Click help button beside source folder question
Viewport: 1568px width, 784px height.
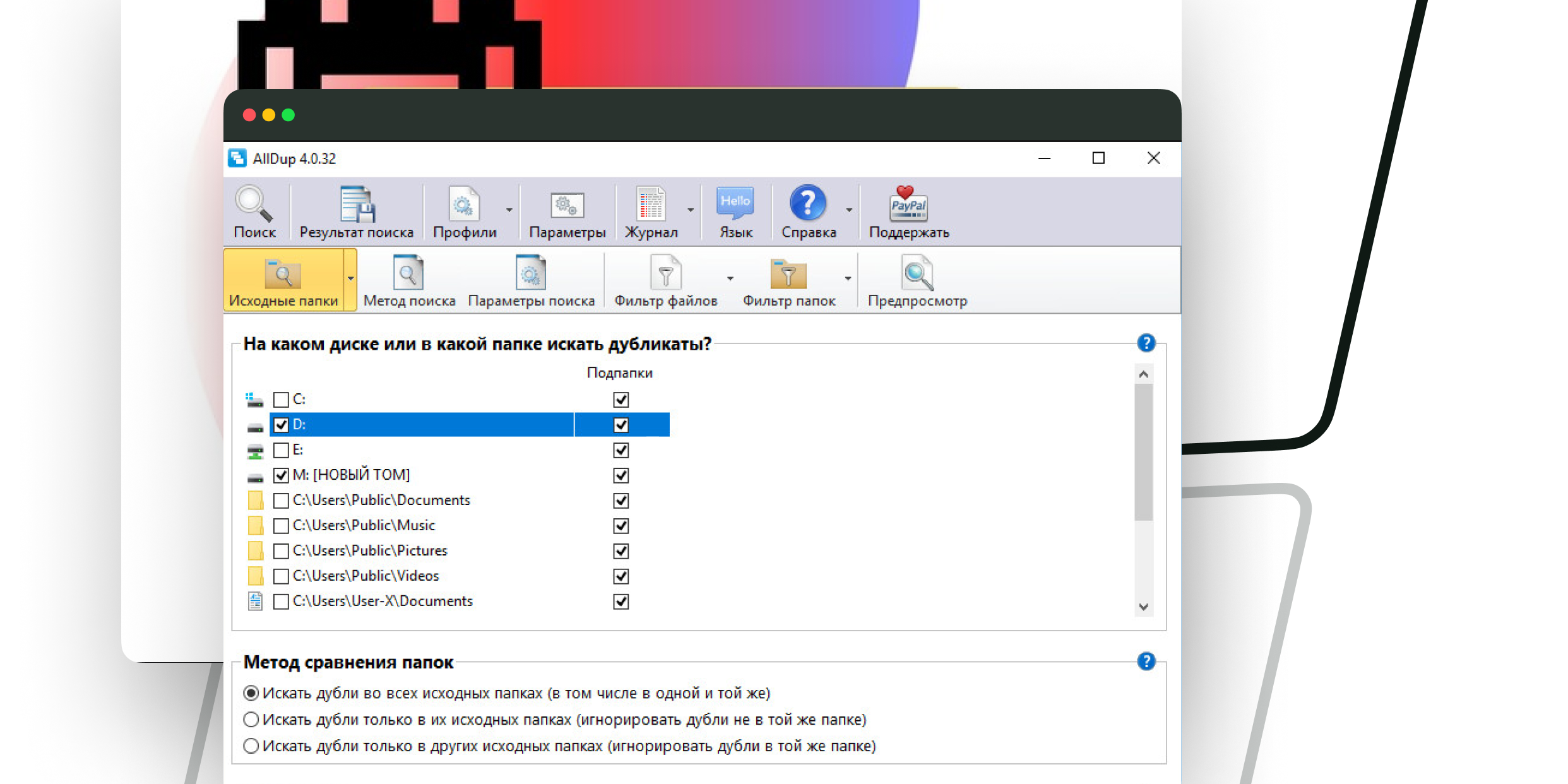1146,343
